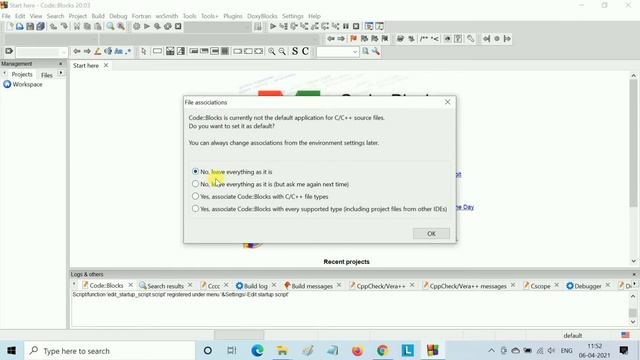Click the Jump back arrow beside bookmarks
The width and height of the screenshot is (640, 360).
[331, 39]
